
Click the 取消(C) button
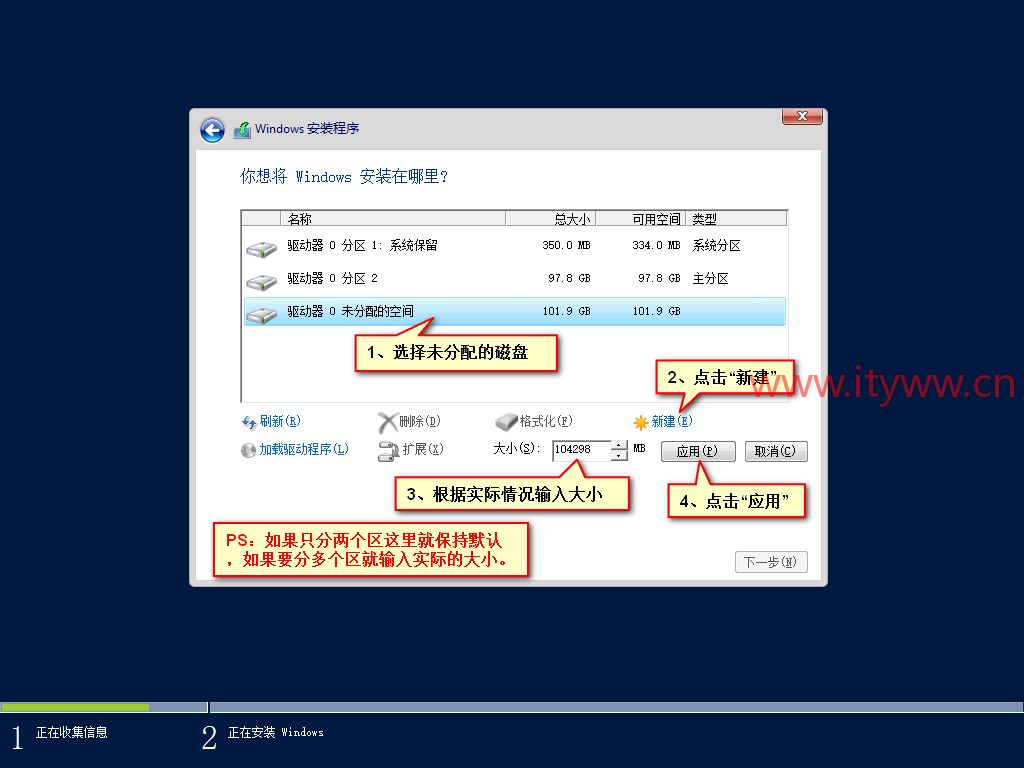776,451
